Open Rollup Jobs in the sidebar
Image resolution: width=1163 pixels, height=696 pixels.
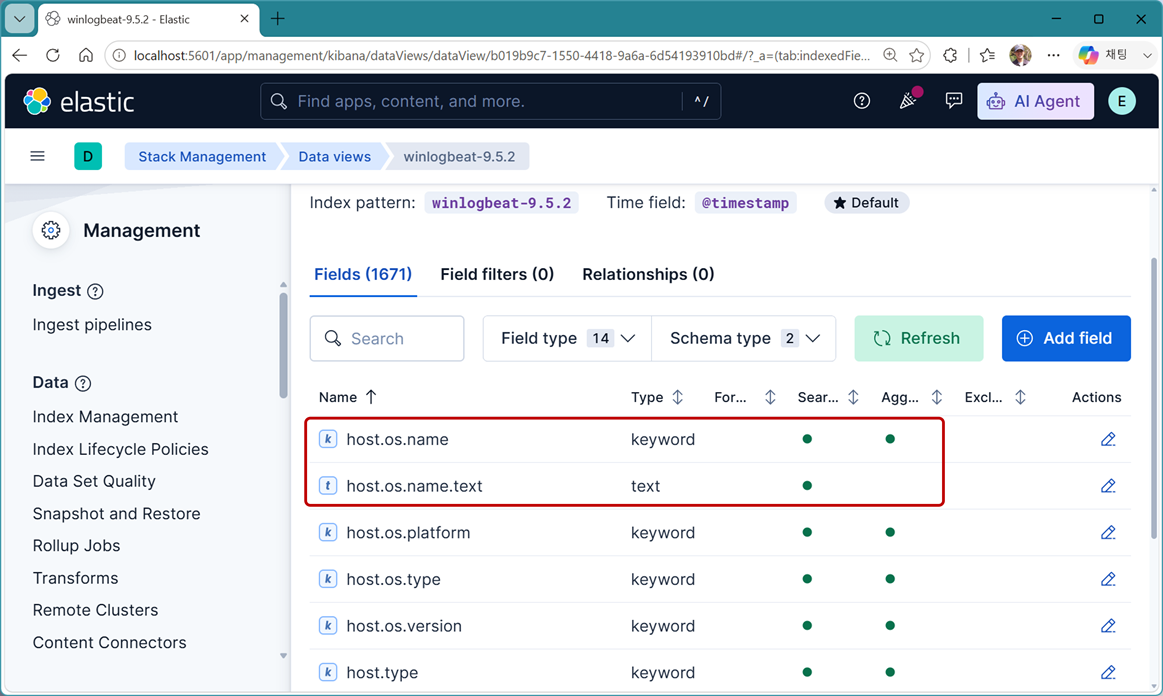pyautogui.click(x=76, y=546)
